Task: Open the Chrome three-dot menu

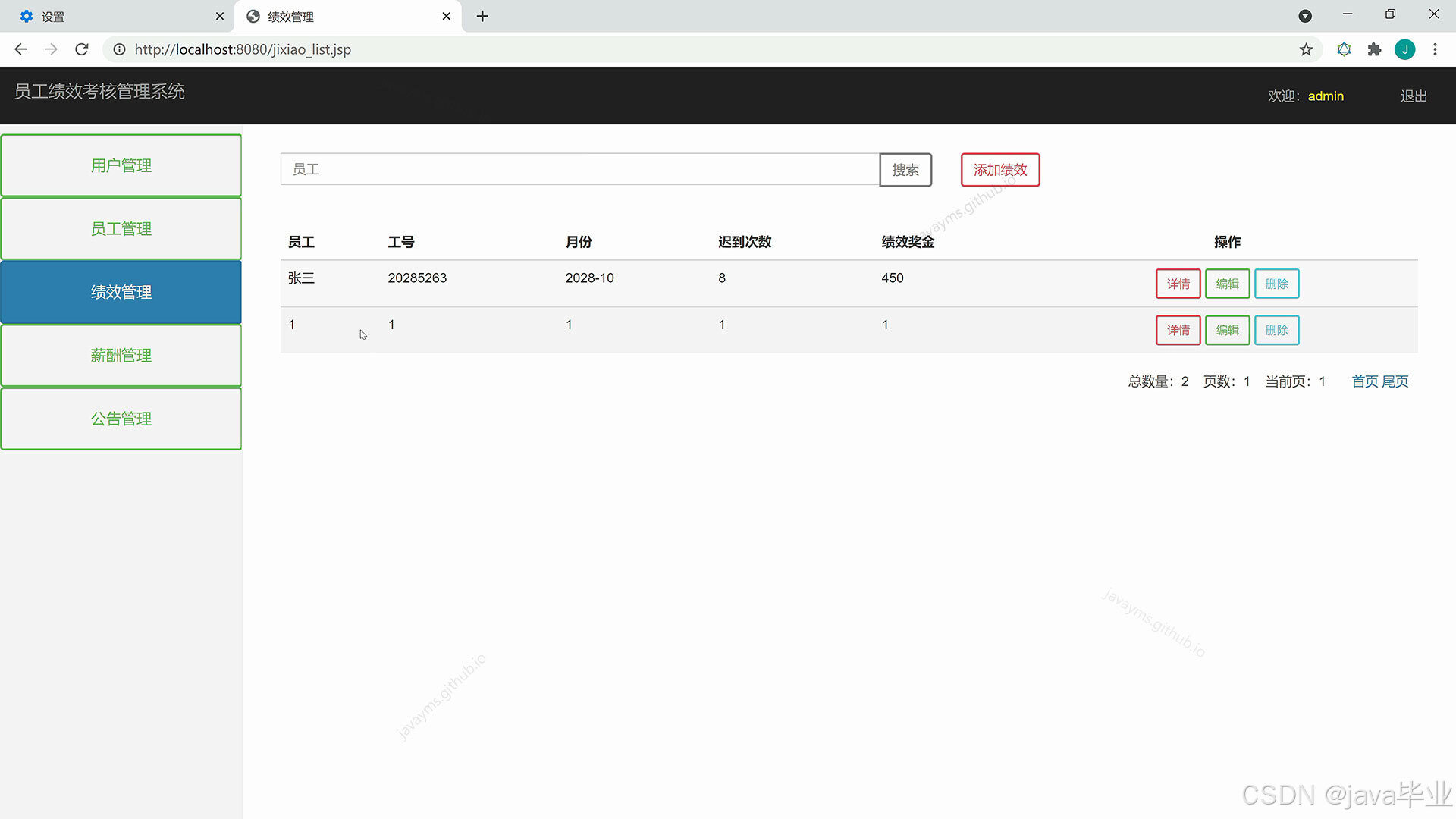Action: (1435, 49)
